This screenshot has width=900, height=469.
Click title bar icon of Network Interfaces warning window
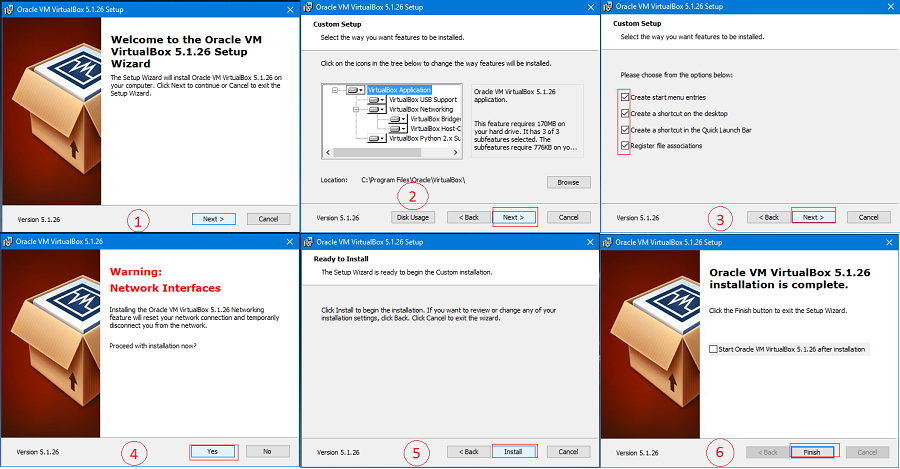tap(8, 242)
